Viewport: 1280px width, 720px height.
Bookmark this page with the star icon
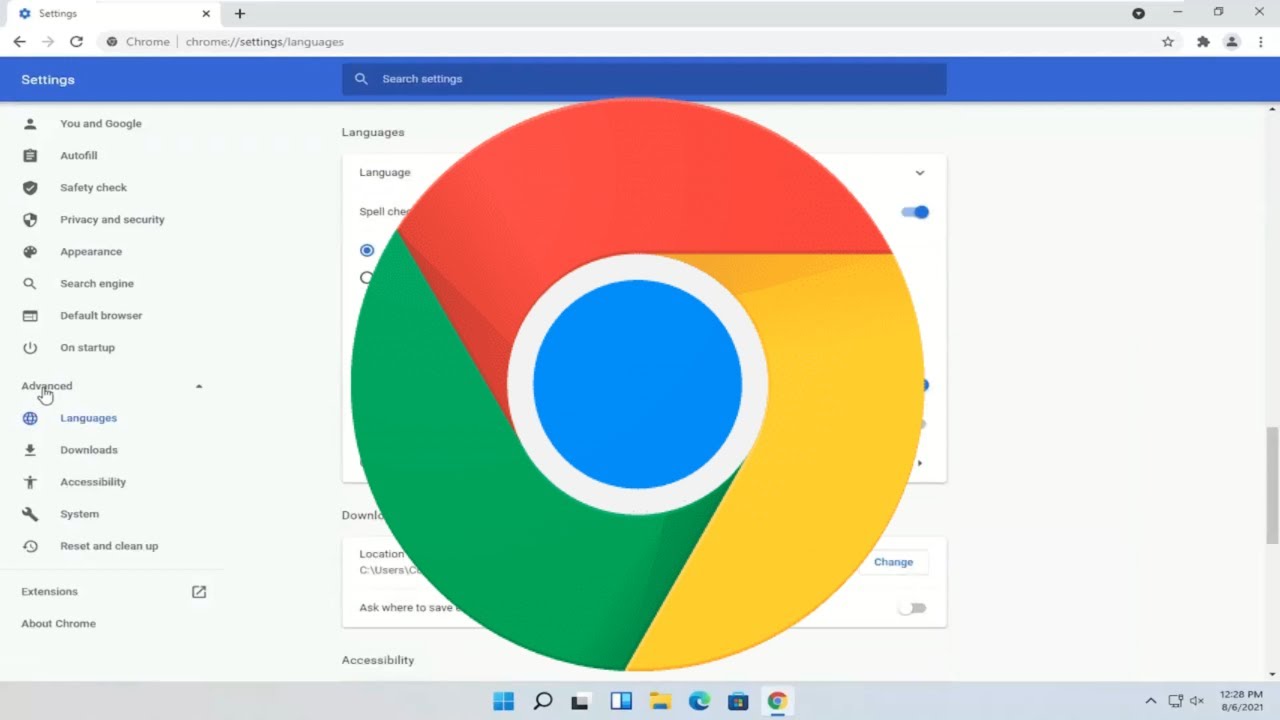click(x=1168, y=42)
